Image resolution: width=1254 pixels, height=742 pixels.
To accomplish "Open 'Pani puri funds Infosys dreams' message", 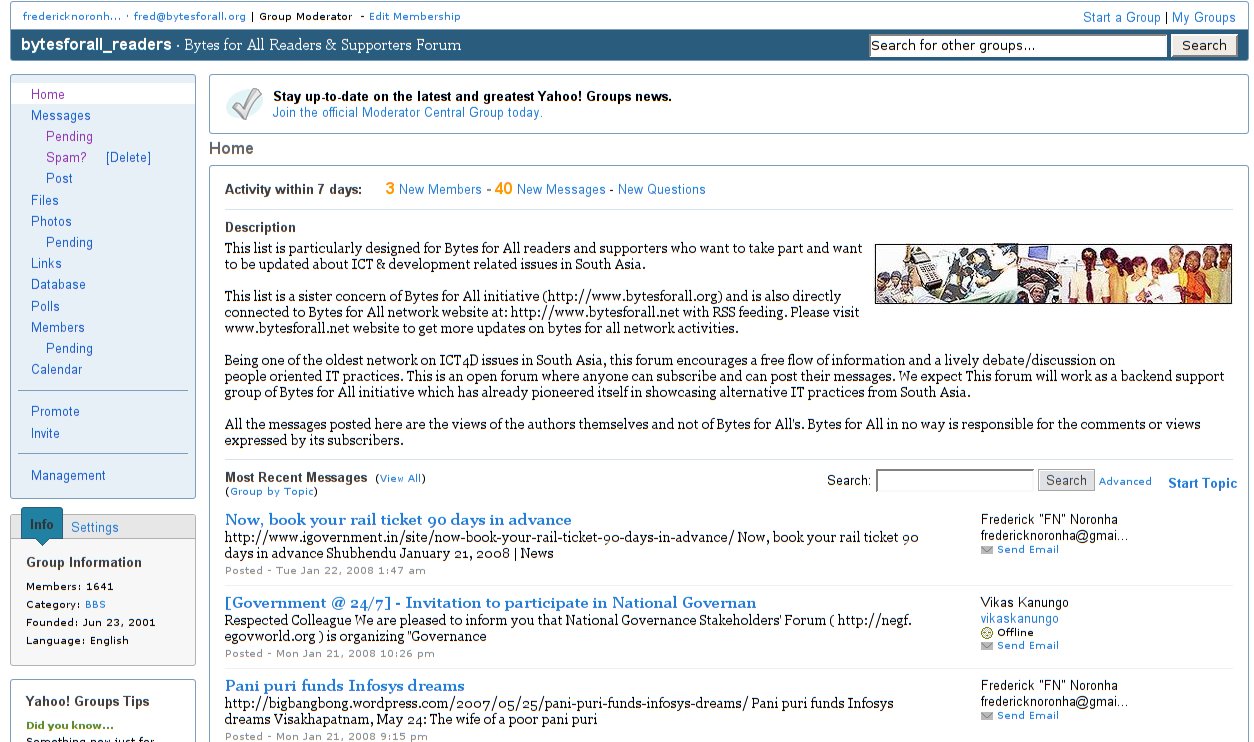I will pos(345,686).
